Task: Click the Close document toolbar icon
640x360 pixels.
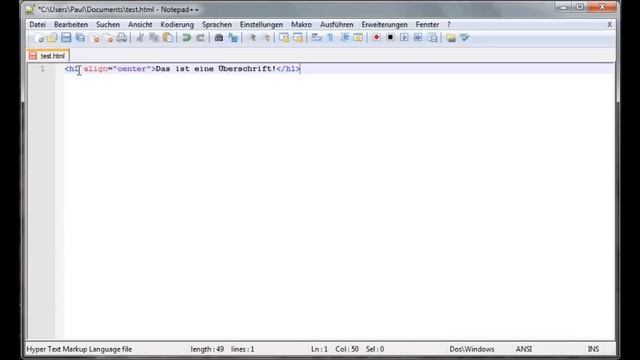Action: [x=96, y=38]
